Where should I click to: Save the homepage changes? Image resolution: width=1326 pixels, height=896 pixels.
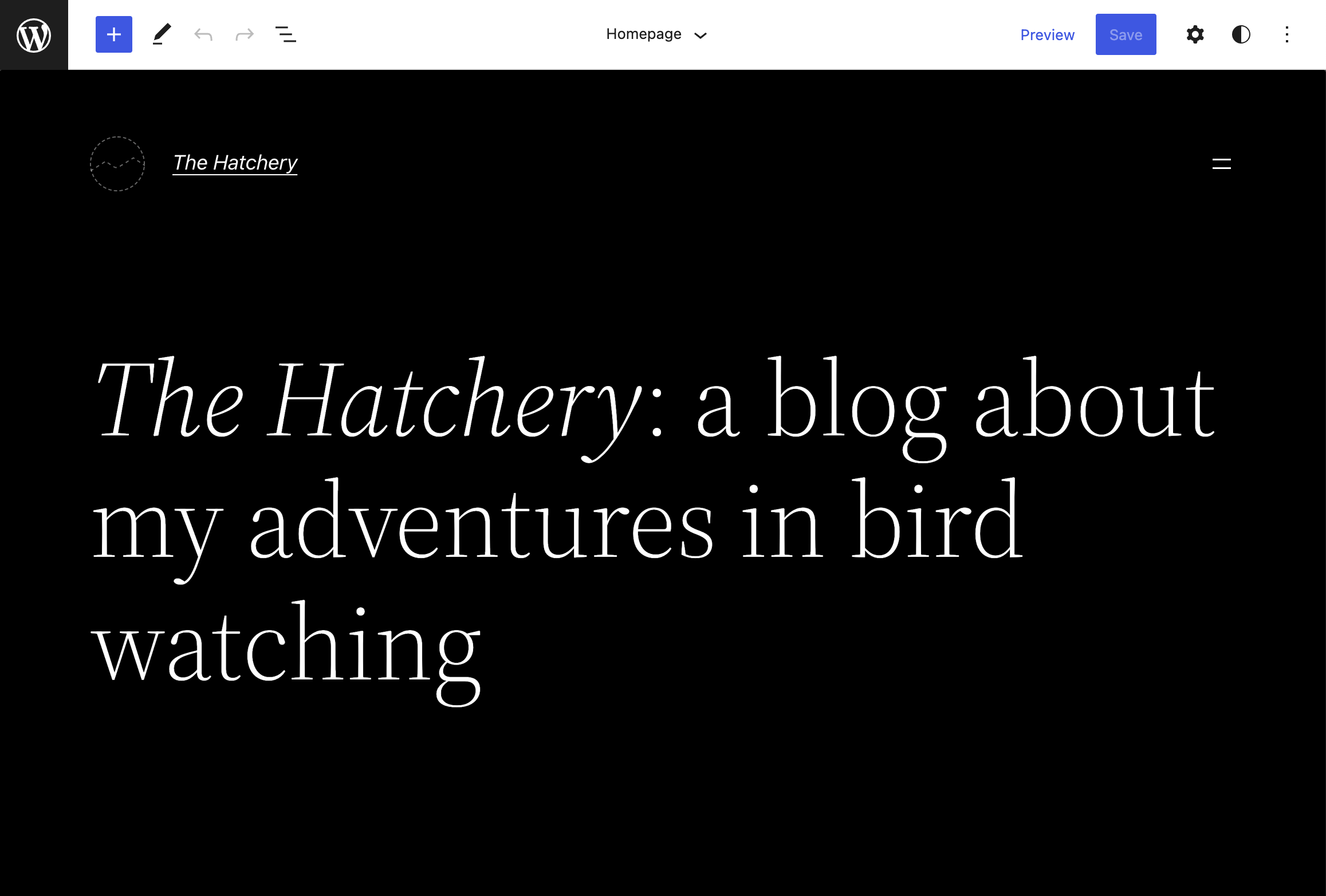(x=1125, y=34)
